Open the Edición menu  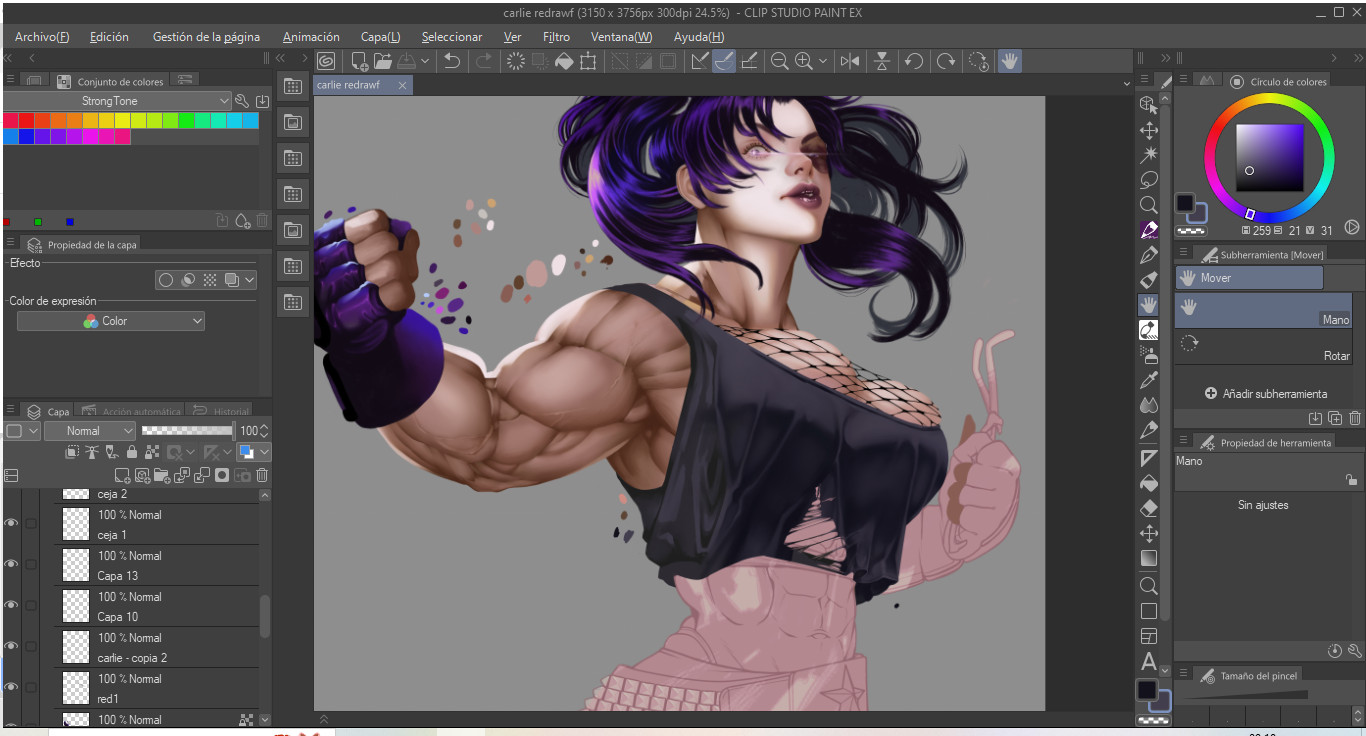109,37
